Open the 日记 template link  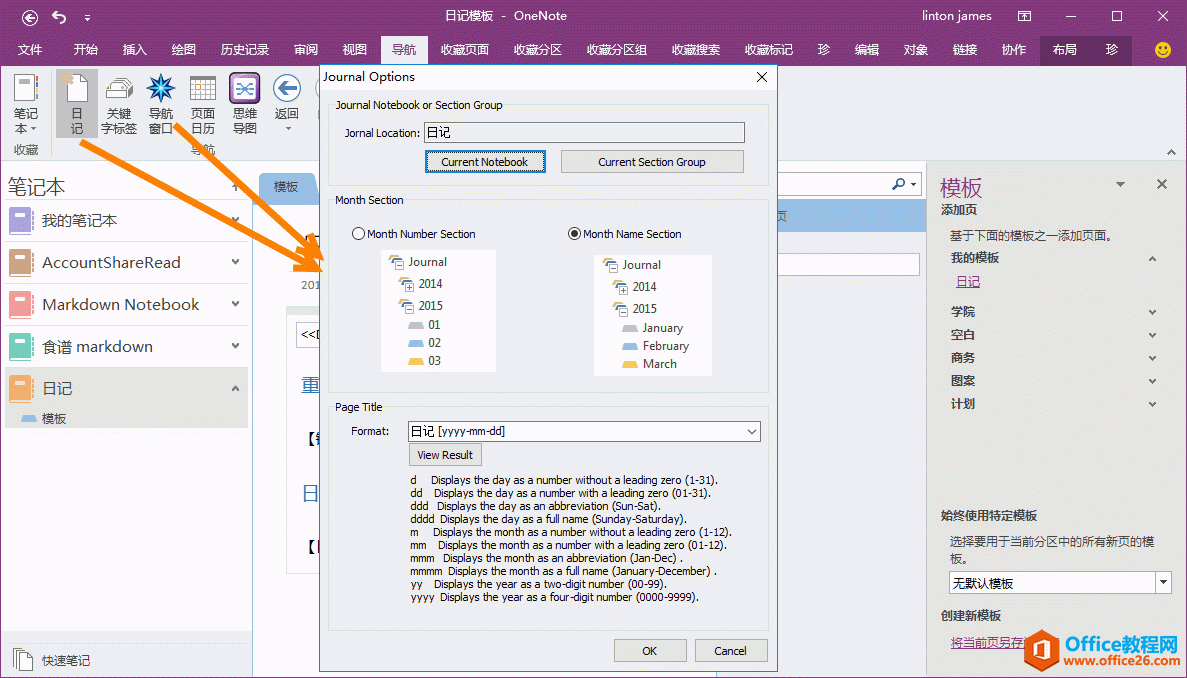967,282
